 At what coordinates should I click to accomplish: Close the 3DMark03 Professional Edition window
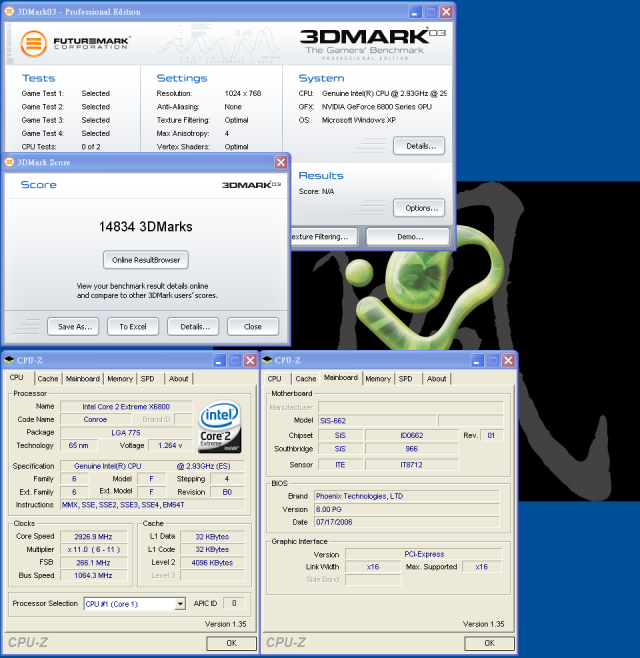[x=446, y=11]
